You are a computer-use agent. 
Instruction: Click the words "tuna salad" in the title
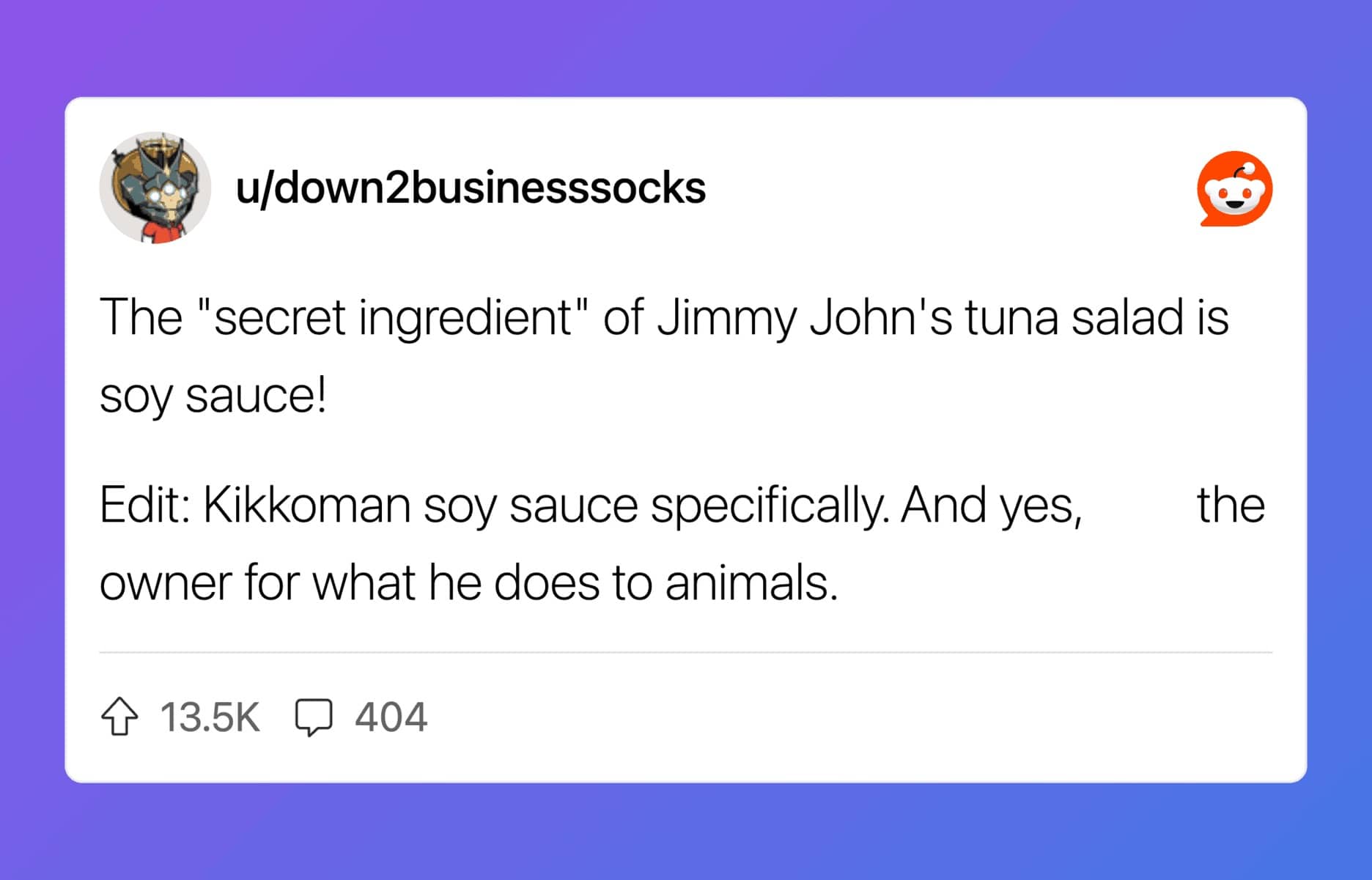point(1074,318)
